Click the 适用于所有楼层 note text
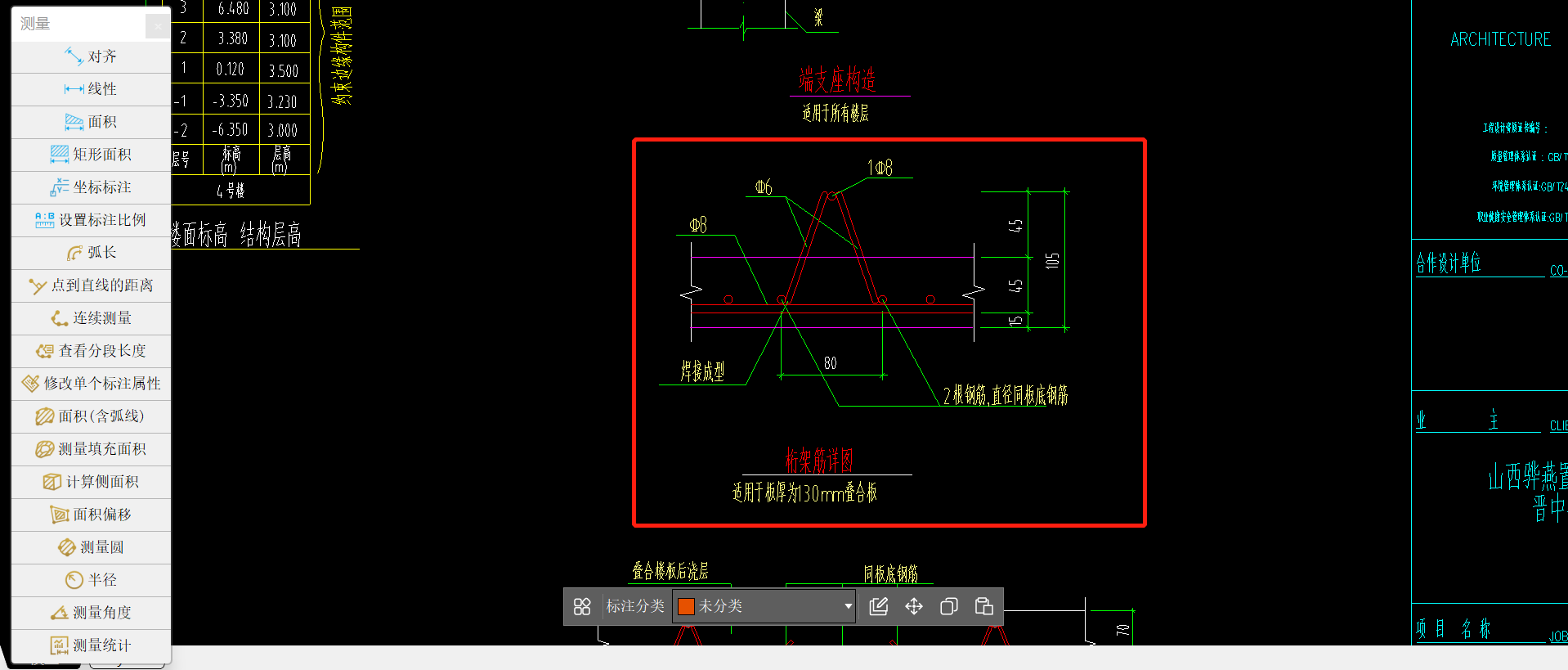 (x=836, y=113)
